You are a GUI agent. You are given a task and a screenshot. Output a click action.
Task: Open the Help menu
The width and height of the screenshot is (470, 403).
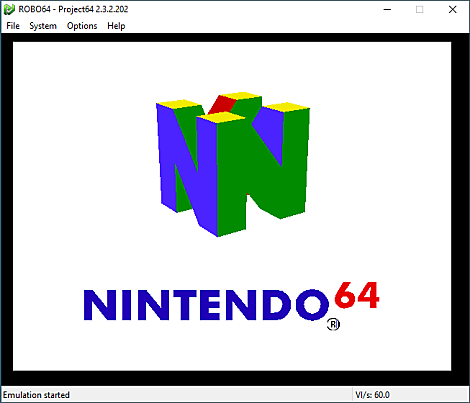pos(116,26)
